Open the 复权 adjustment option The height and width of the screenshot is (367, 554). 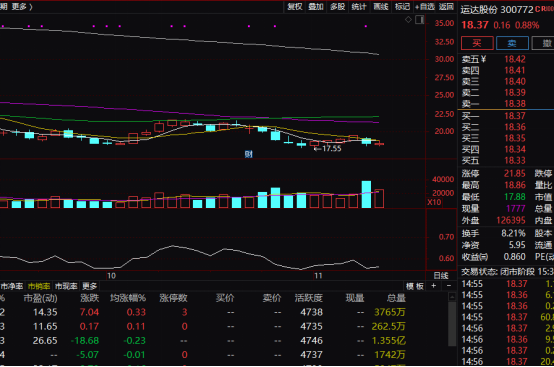[295, 6]
